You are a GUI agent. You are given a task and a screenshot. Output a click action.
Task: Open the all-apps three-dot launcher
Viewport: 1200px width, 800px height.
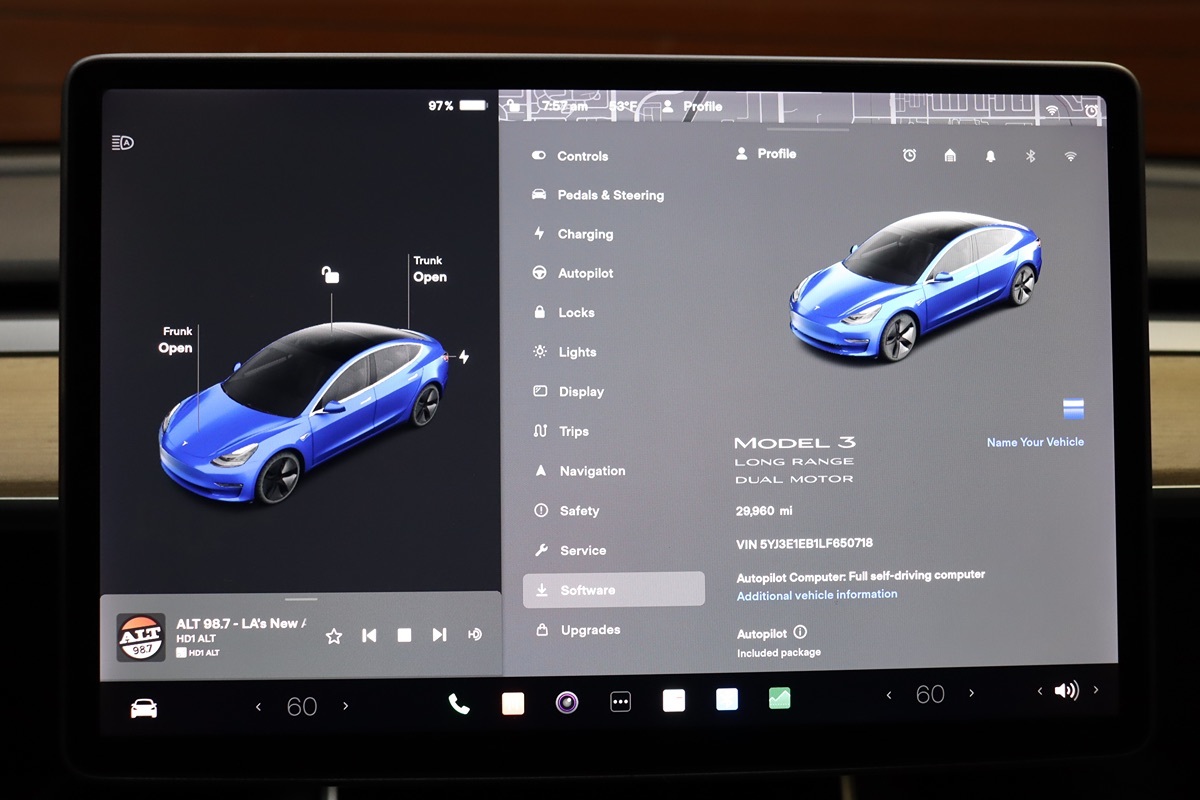tap(620, 702)
